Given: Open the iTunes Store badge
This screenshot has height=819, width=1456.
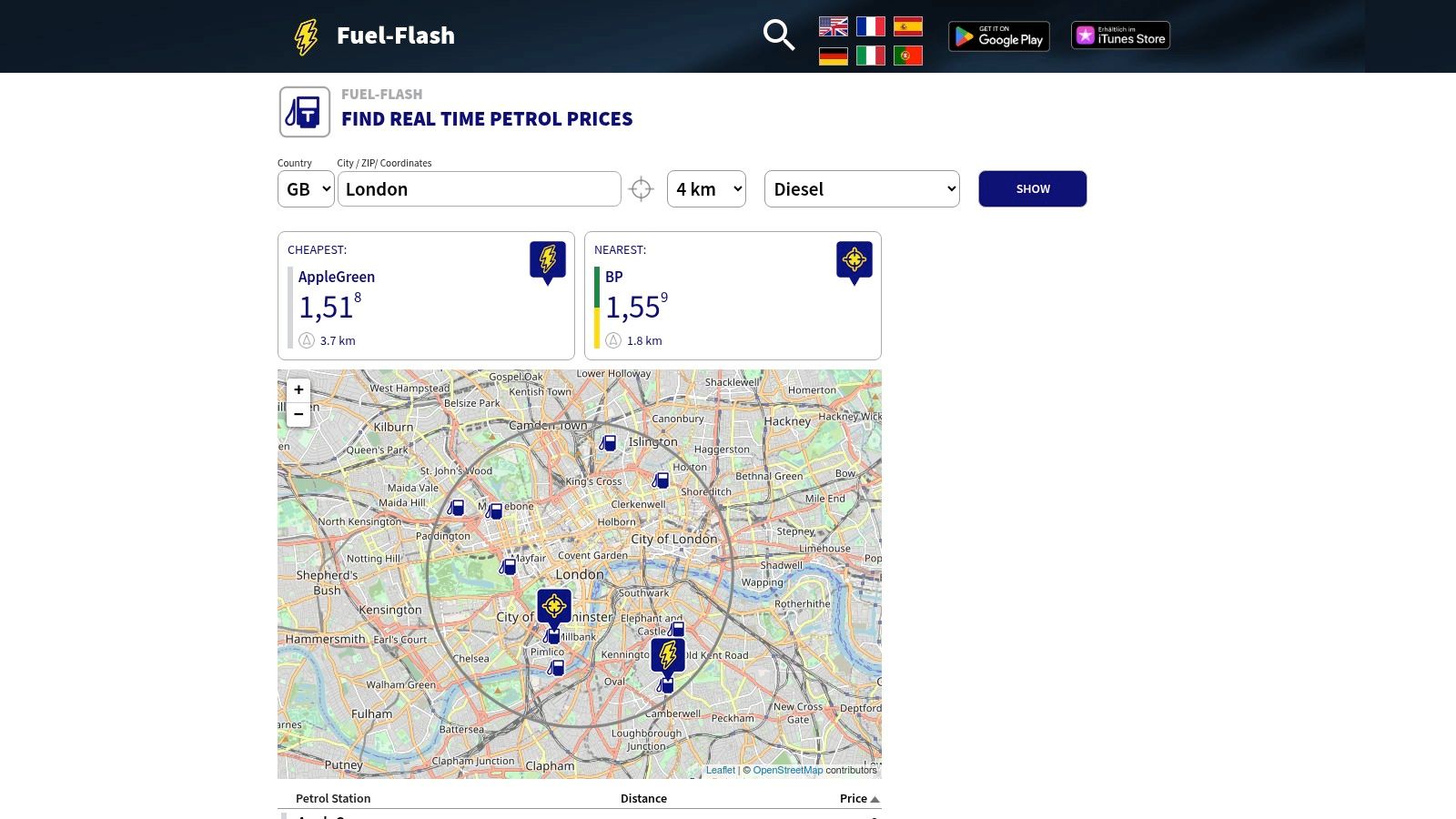Looking at the screenshot, I should (1120, 35).
